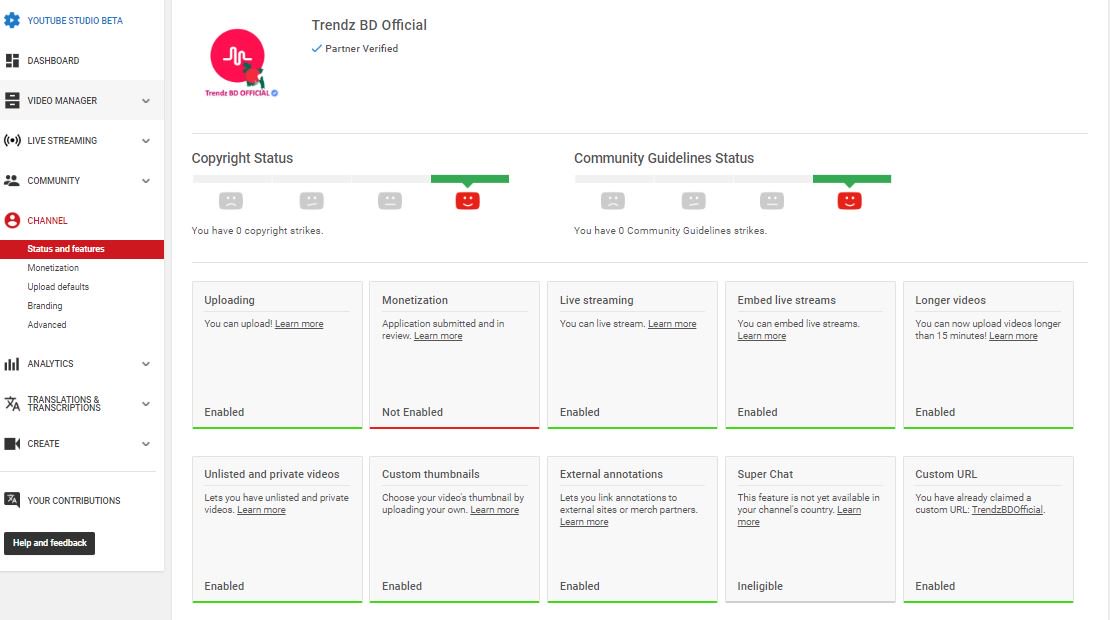Click the green Copyright Status progress bar
Image resolution: width=1110 pixels, height=620 pixels.
tap(470, 179)
